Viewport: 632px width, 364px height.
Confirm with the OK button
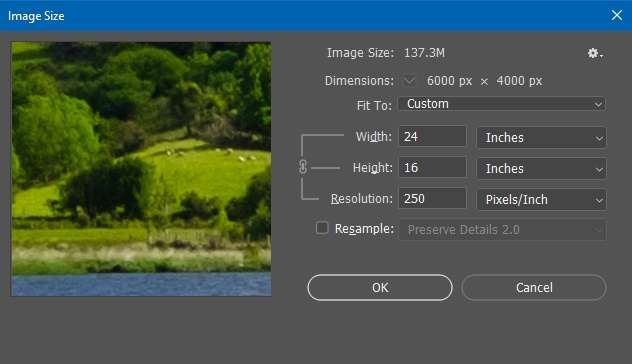tap(380, 287)
